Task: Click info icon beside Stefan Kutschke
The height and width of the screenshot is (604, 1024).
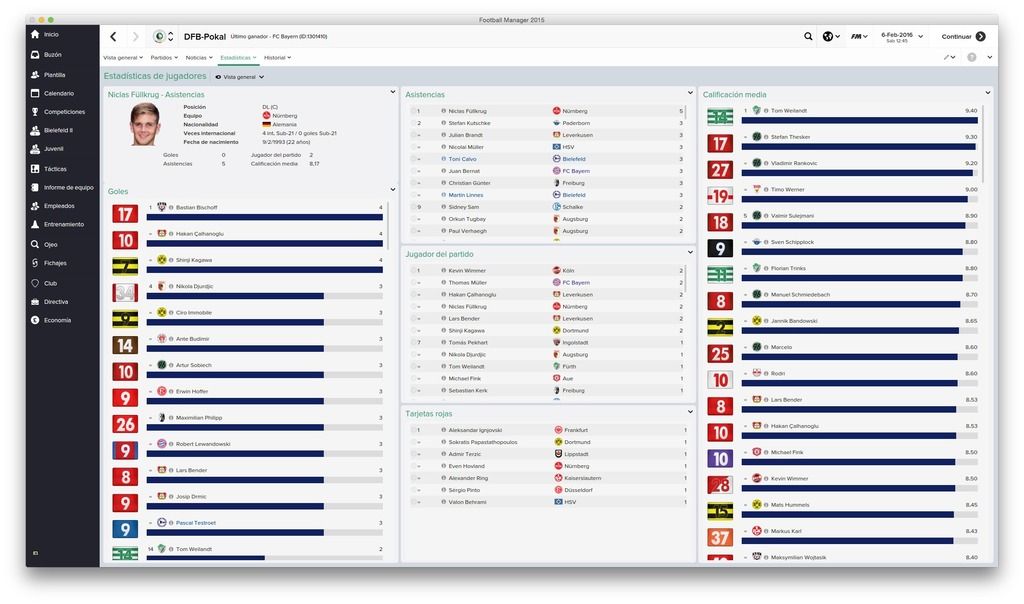Action: (443, 123)
